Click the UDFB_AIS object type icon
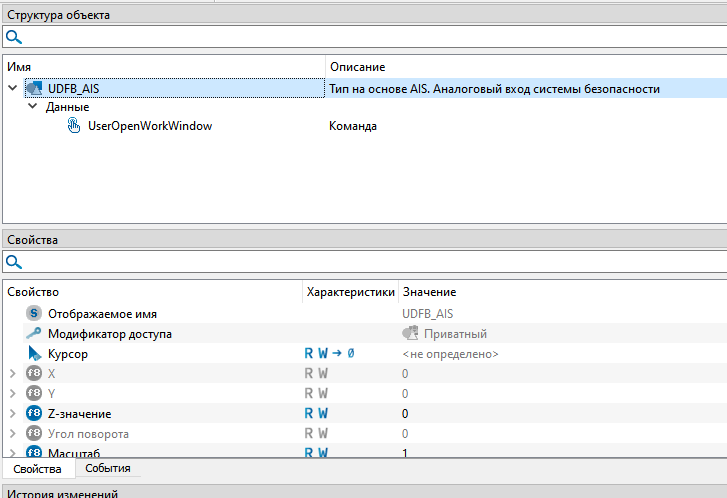Viewport: 727px width, 498px height. click(x=33, y=89)
